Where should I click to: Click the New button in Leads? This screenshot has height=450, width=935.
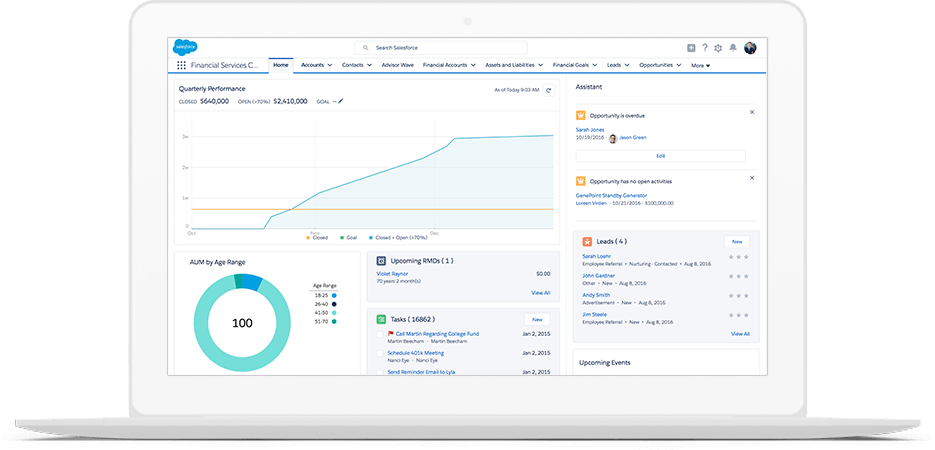point(736,241)
